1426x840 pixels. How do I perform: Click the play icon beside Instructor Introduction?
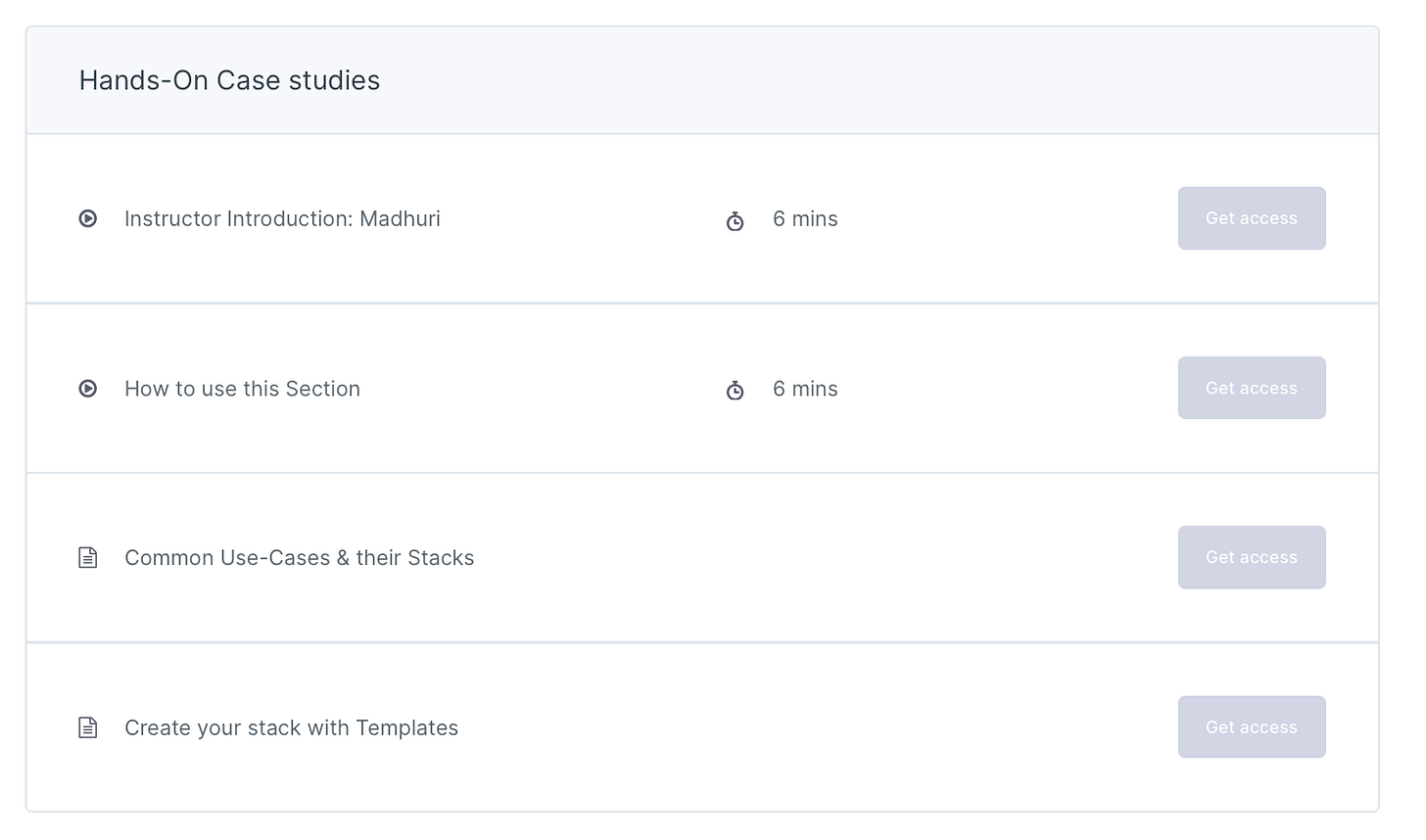coord(88,219)
